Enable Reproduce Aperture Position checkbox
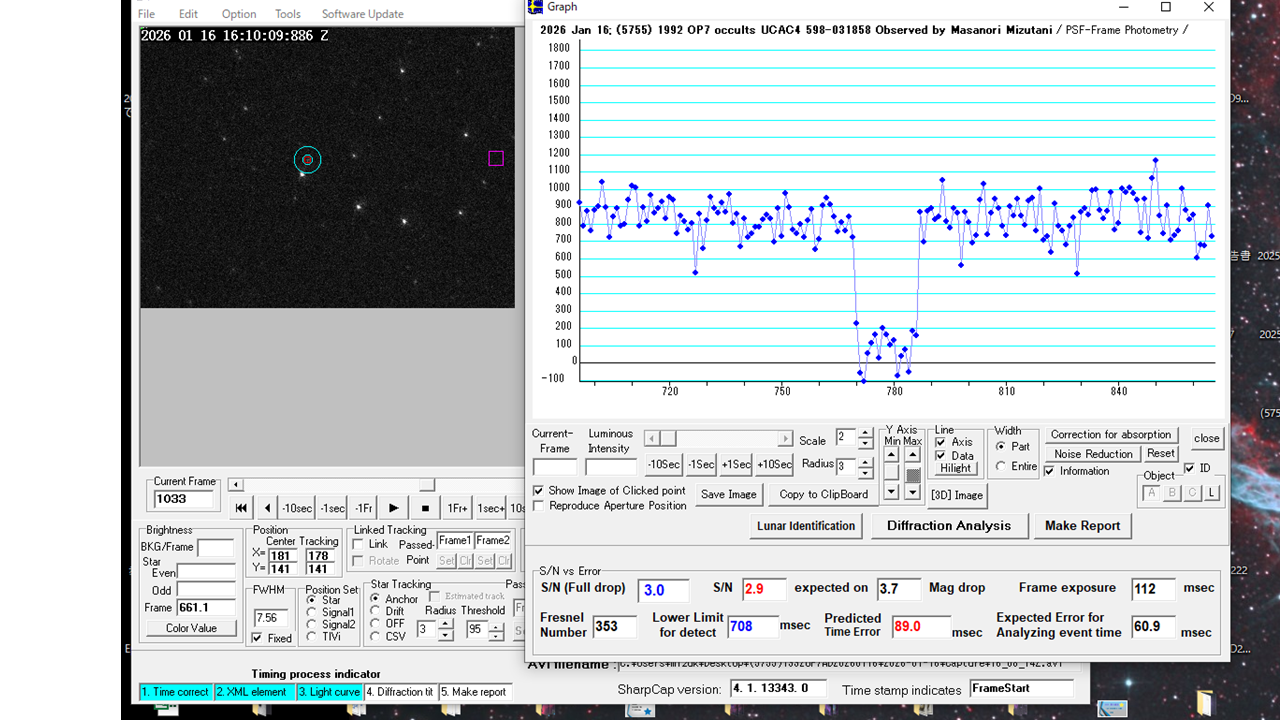This screenshot has width=1280, height=720. tap(540, 506)
